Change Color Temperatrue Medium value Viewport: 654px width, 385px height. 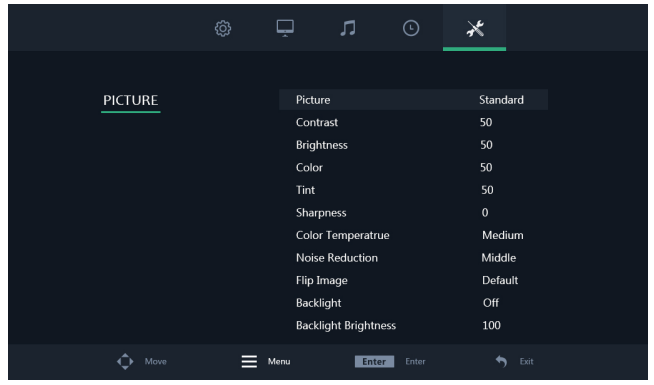(x=503, y=235)
